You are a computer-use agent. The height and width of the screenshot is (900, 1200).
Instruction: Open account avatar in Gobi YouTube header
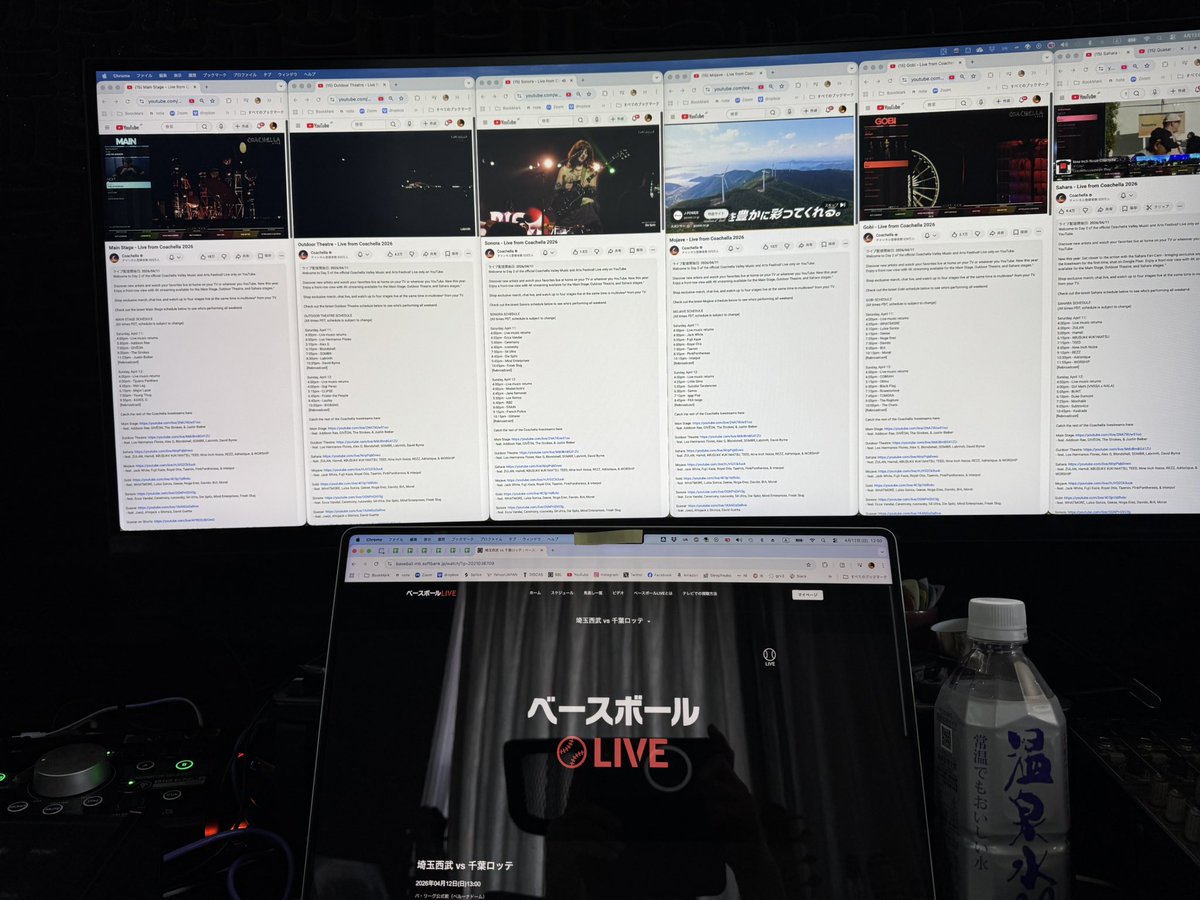tap(1037, 99)
